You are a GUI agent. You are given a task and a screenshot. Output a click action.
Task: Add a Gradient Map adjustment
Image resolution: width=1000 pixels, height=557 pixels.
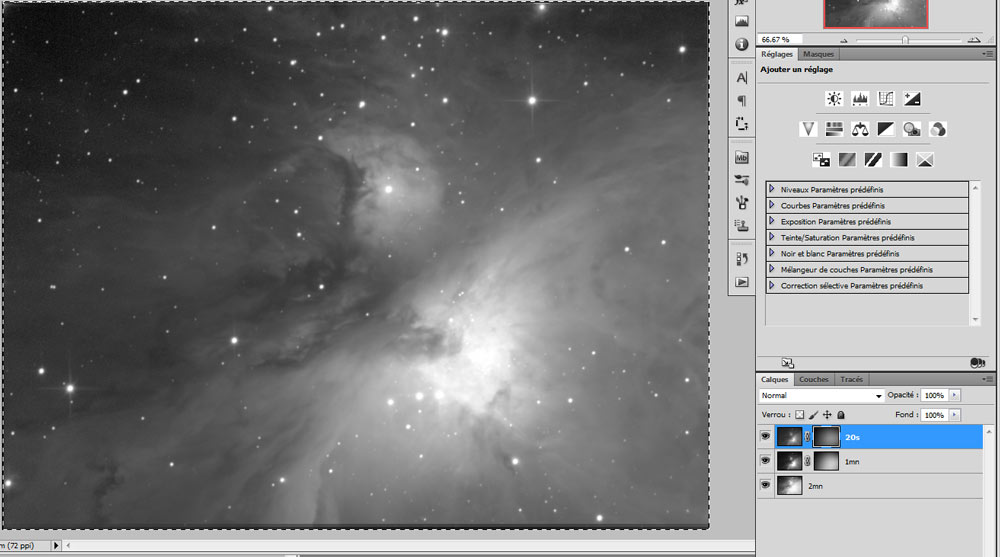click(899, 160)
